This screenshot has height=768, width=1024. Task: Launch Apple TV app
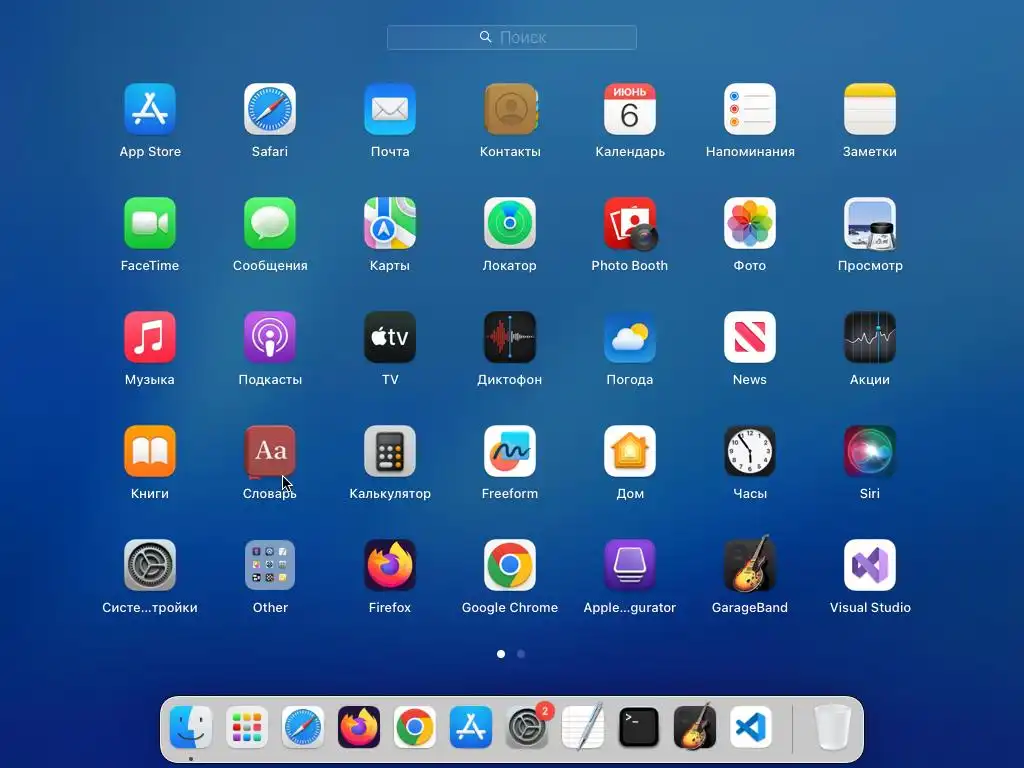point(390,337)
